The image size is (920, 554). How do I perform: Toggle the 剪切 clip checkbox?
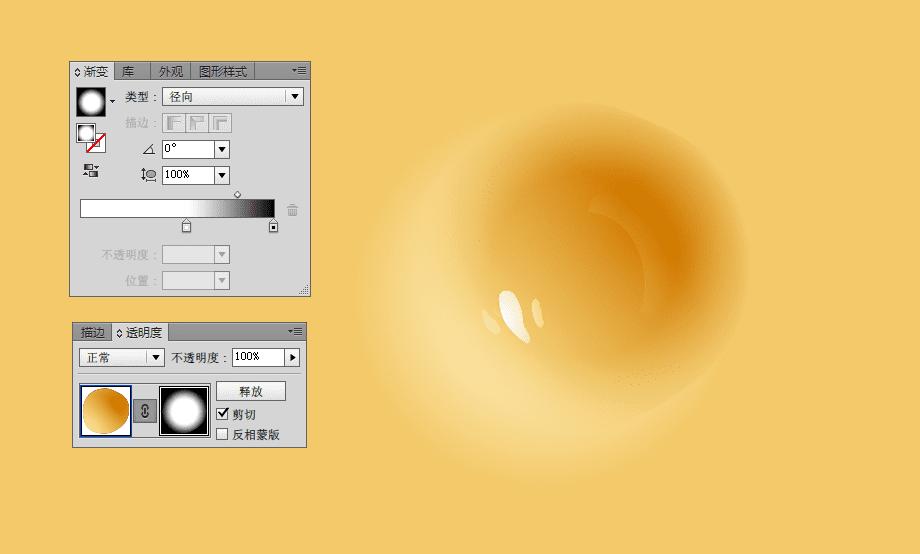click(x=222, y=414)
